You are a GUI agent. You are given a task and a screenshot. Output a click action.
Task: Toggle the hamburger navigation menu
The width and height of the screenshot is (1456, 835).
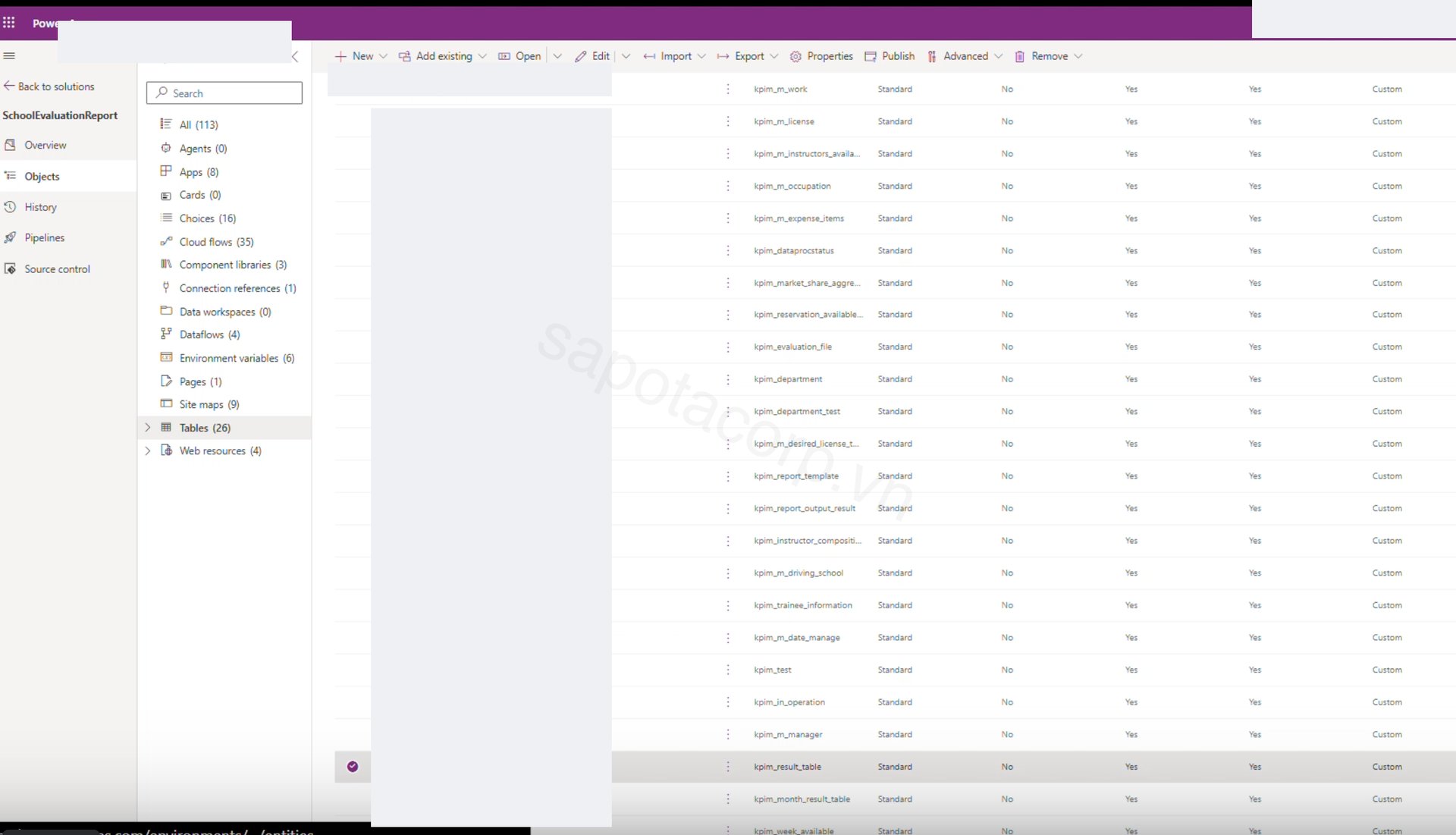click(9, 55)
